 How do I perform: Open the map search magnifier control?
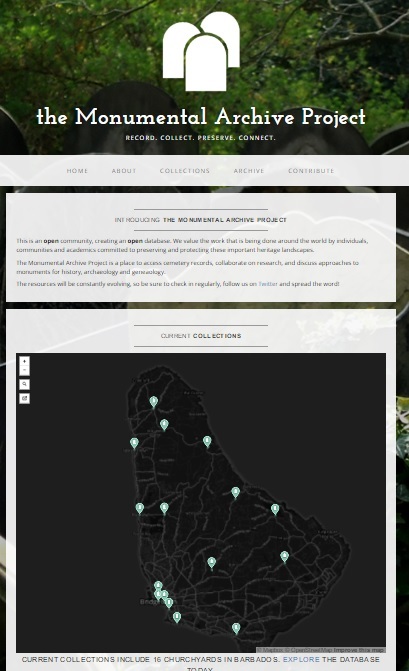24,384
